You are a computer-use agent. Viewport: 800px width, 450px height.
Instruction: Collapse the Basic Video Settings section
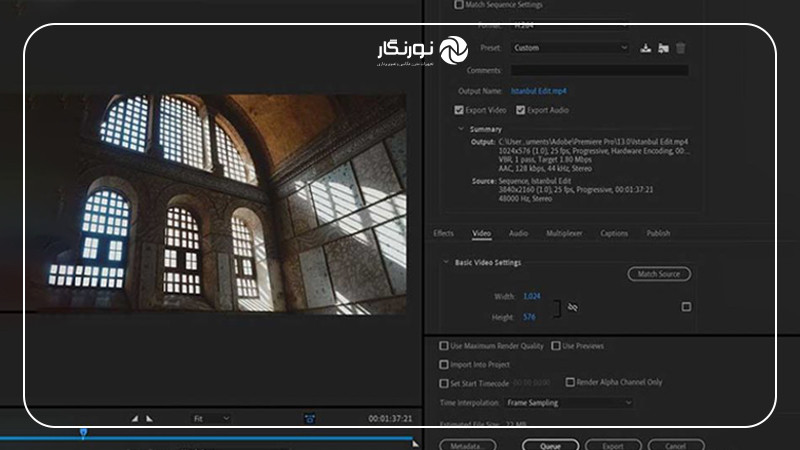pyautogui.click(x=446, y=263)
